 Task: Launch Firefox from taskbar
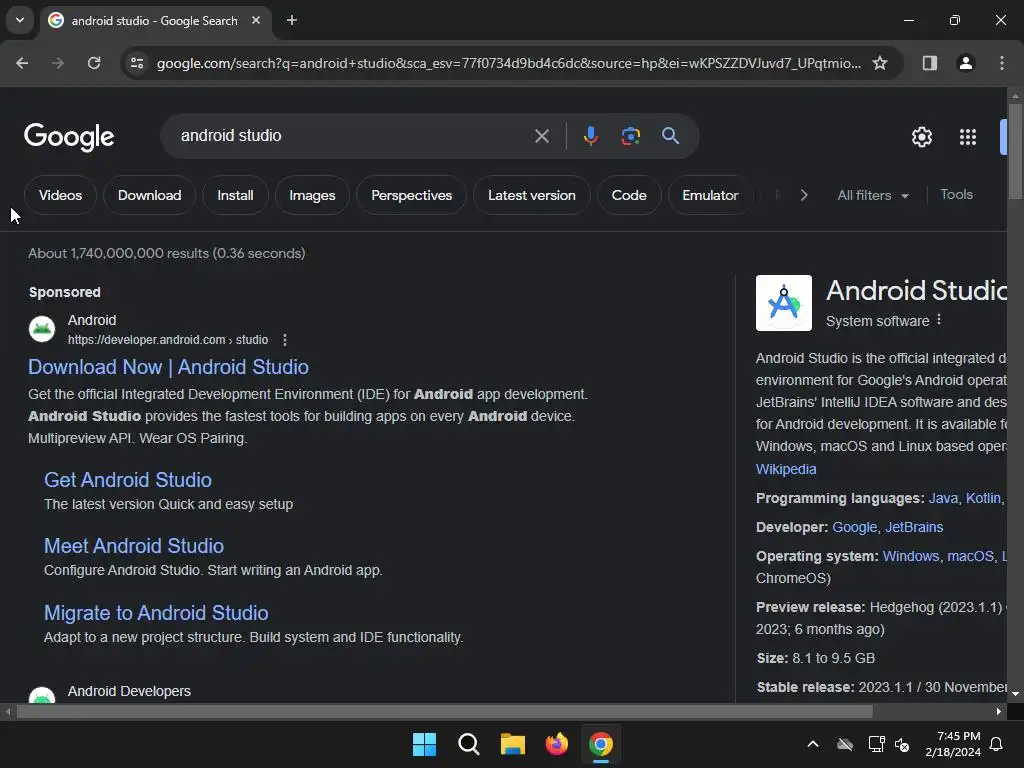coord(556,744)
